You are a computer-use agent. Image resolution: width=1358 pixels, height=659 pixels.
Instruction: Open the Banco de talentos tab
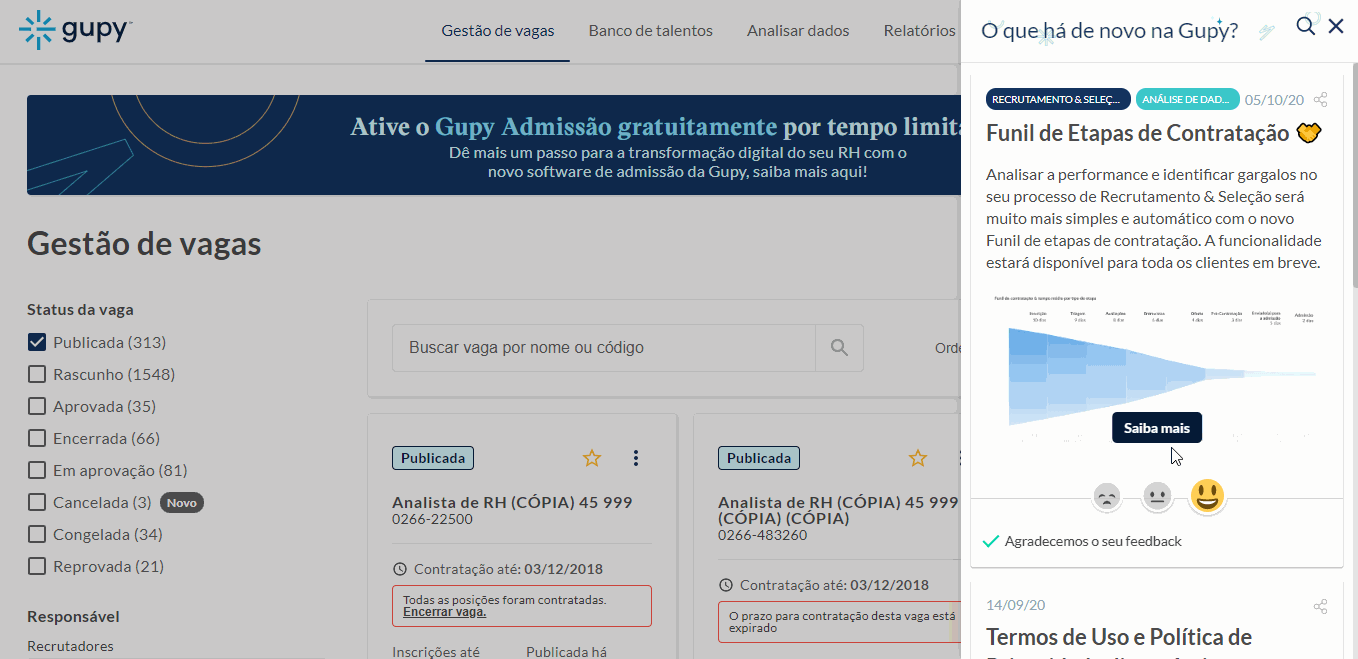(x=650, y=31)
